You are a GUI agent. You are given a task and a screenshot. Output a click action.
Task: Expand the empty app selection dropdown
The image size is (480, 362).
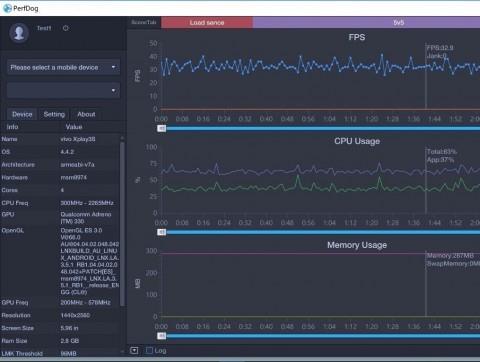coord(63,90)
